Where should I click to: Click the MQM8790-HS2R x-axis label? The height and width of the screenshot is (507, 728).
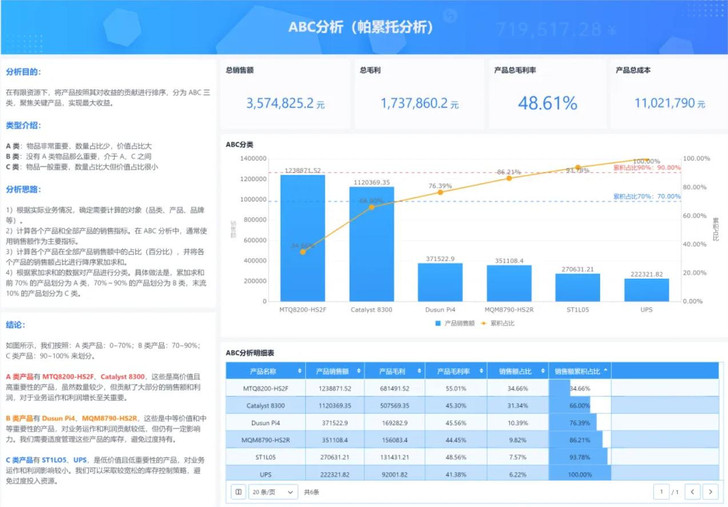tap(509, 310)
